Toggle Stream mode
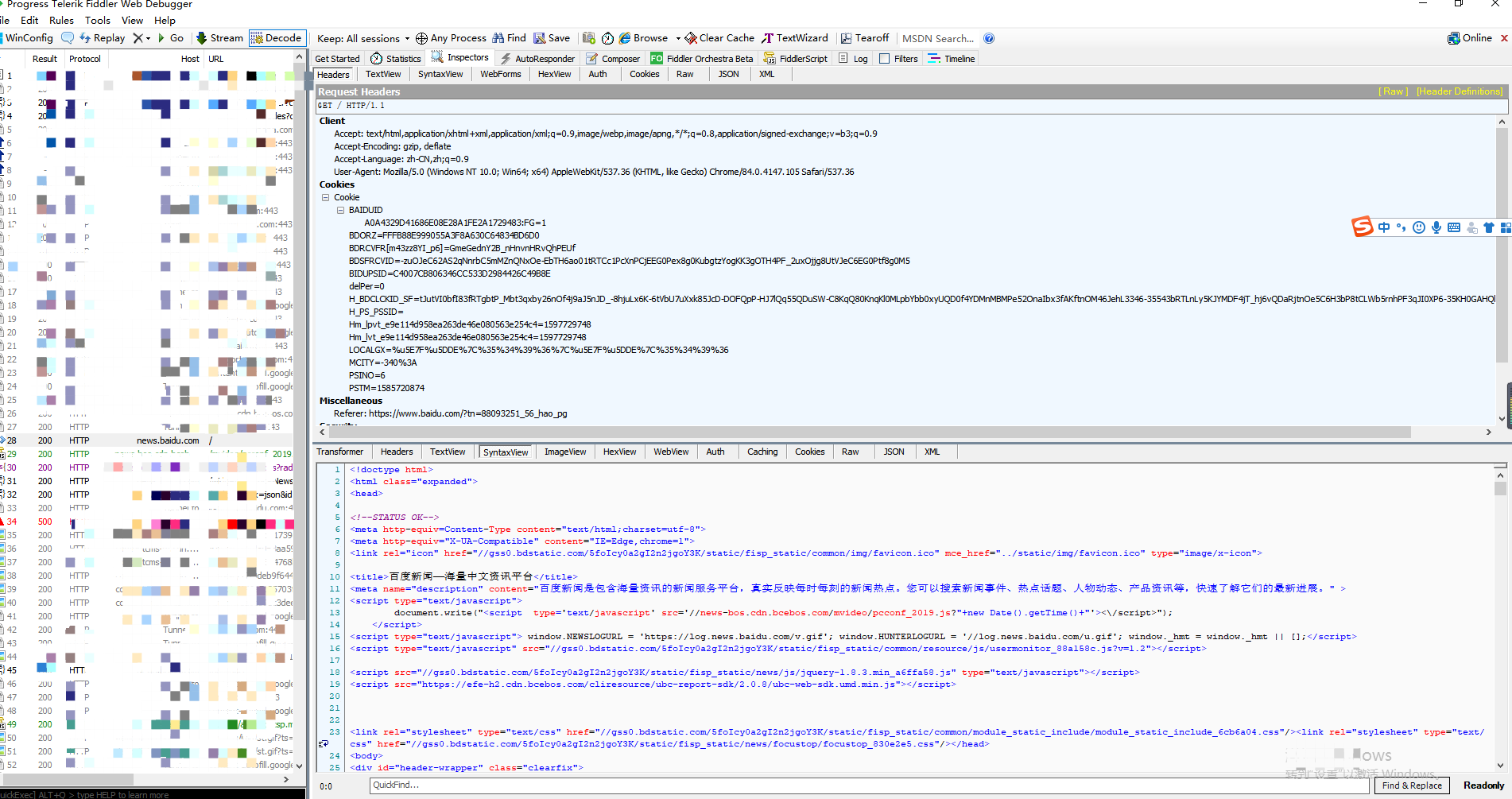This screenshot has width=1512, height=799. (219, 38)
